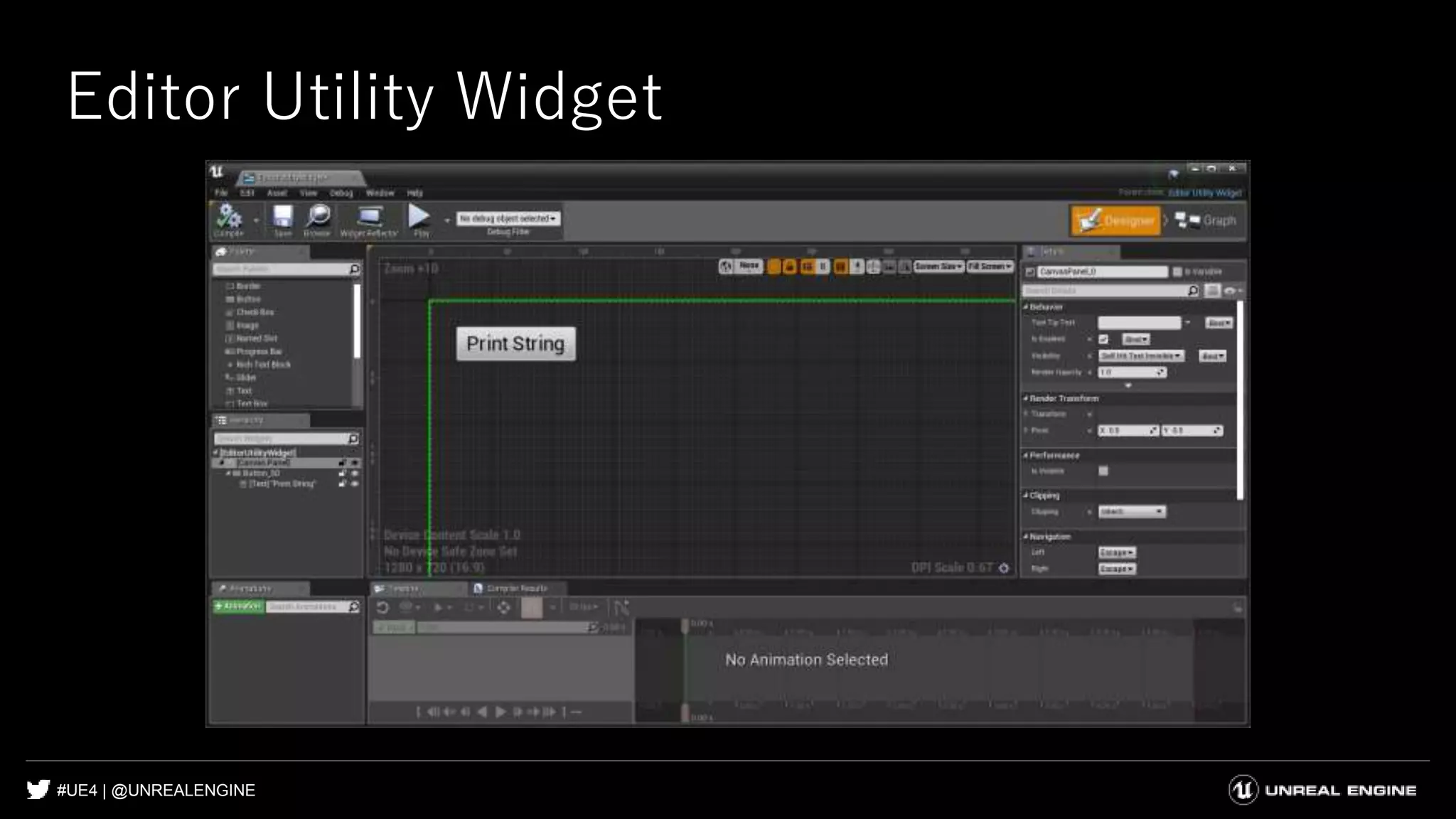This screenshot has height=819, width=1456.
Task: Open the debug object selection dropdown
Action: point(508,218)
